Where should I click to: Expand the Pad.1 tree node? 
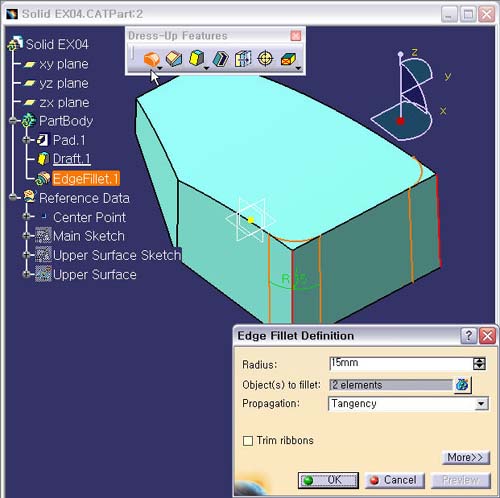click(26, 140)
